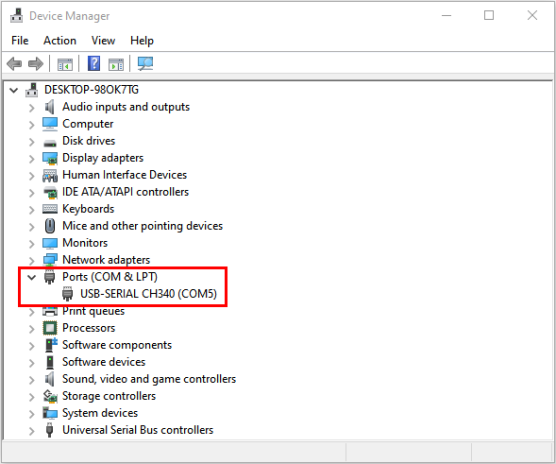Expand the System devices chevron
This screenshot has height=464, width=556.
(32, 414)
